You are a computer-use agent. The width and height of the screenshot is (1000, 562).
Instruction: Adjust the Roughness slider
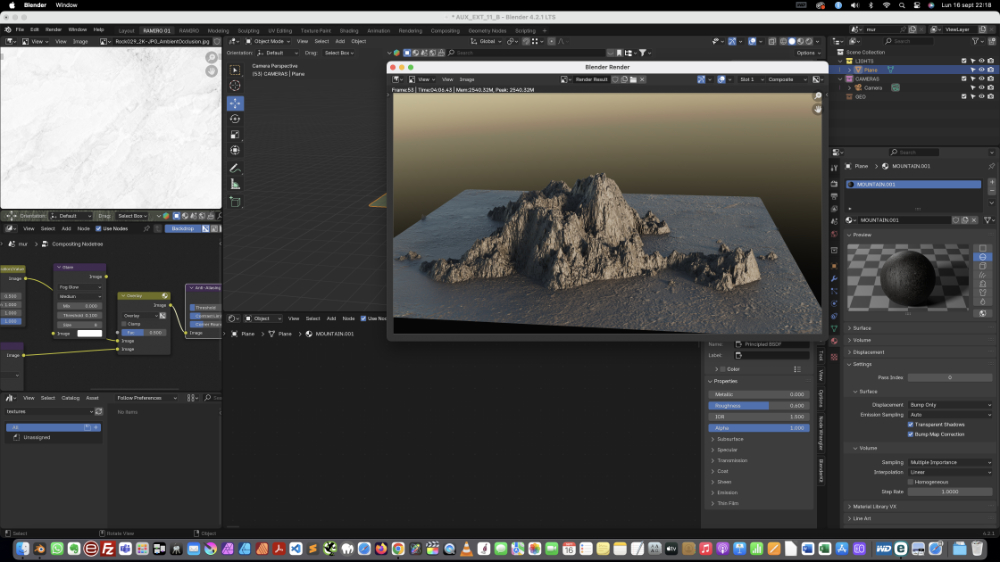click(x=758, y=405)
